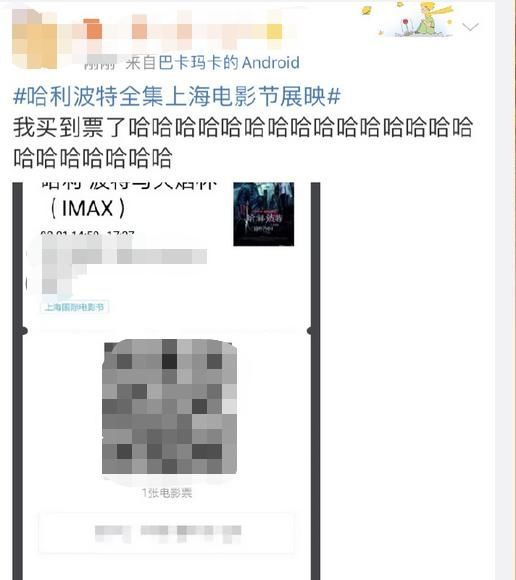Image resolution: width=516 pixels, height=580 pixels.
Task: Open hashtag #哈利波特全集上海电影节展映#
Action: pyautogui.click(x=176, y=96)
